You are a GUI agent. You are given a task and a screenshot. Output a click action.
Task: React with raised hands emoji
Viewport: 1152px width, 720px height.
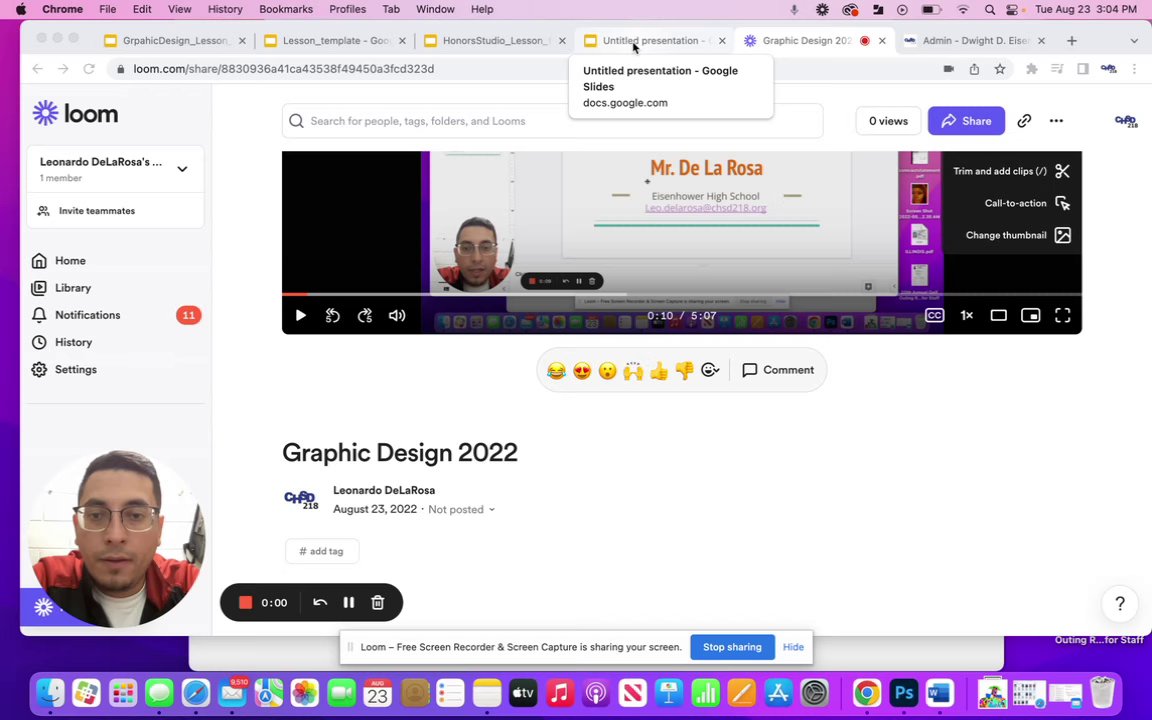633,370
